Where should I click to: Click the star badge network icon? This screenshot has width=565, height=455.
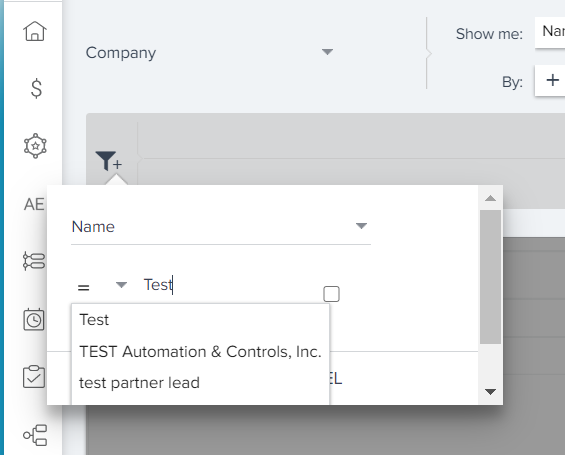(35, 146)
